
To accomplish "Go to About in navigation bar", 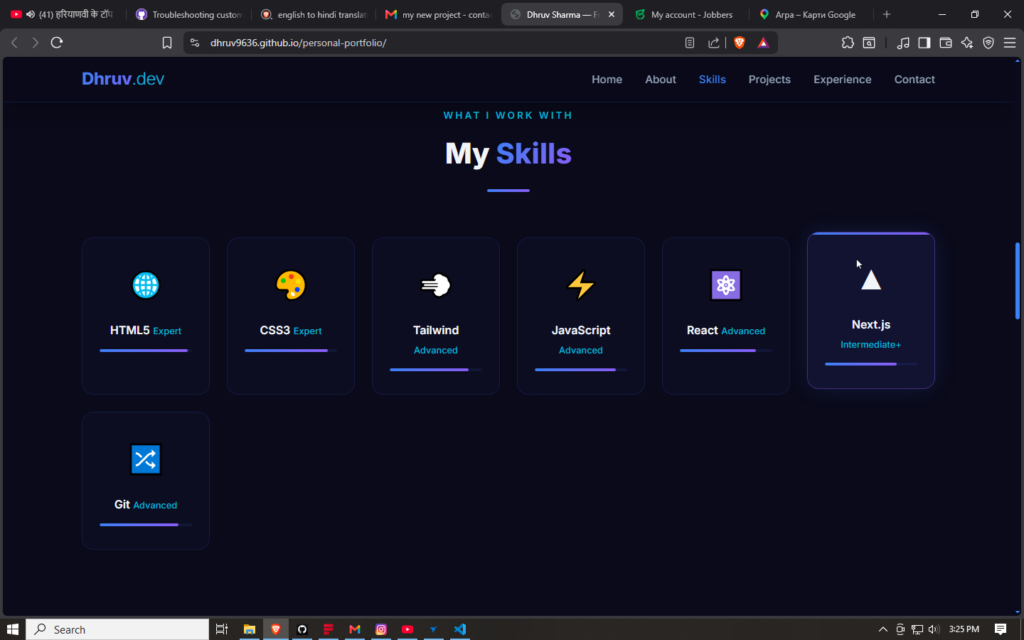I will [x=660, y=79].
